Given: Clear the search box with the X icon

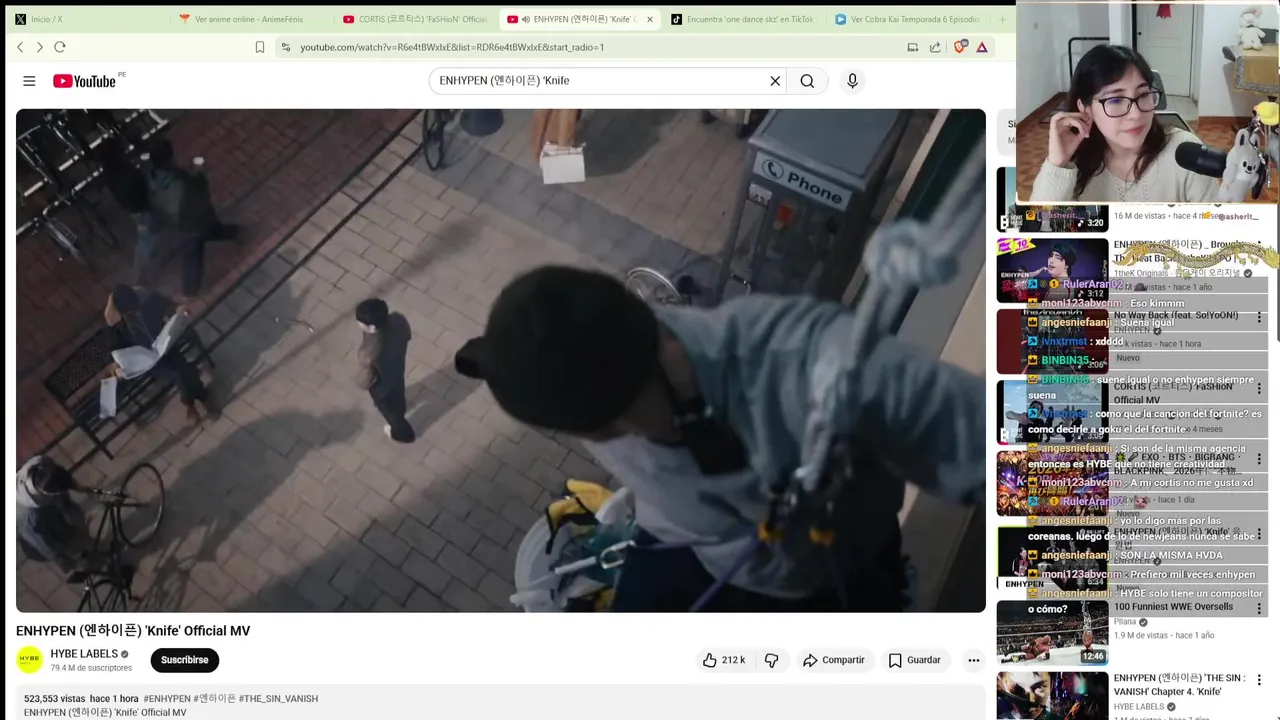Looking at the screenshot, I should coord(775,81).
